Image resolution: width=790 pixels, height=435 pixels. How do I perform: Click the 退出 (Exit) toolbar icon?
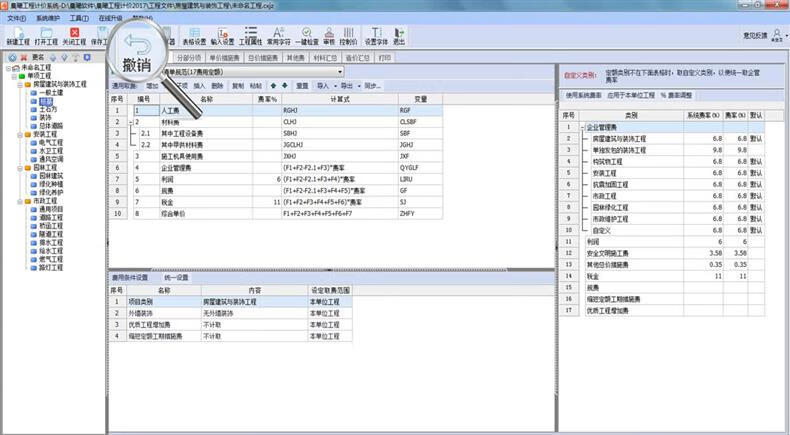(x=399, y=35)
